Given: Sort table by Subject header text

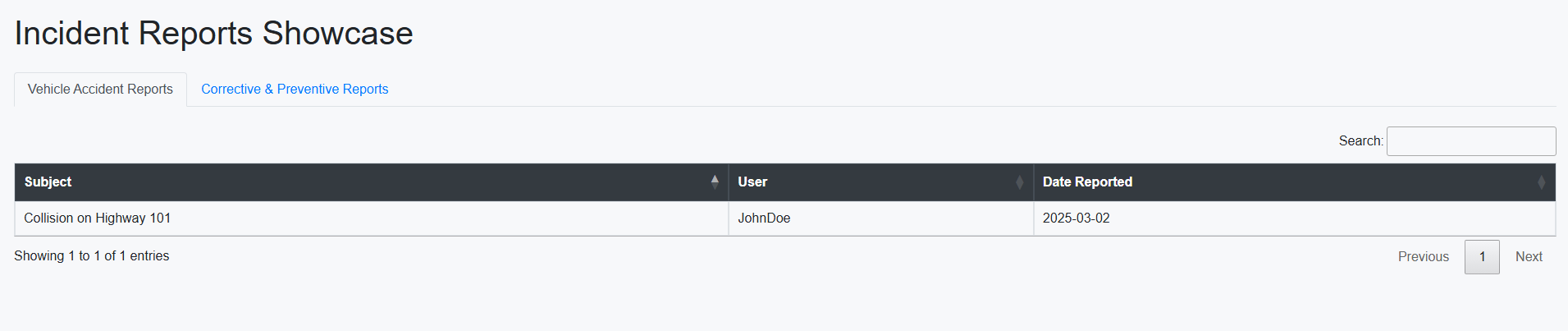Looking at the screenshot, I should point(48,182).
